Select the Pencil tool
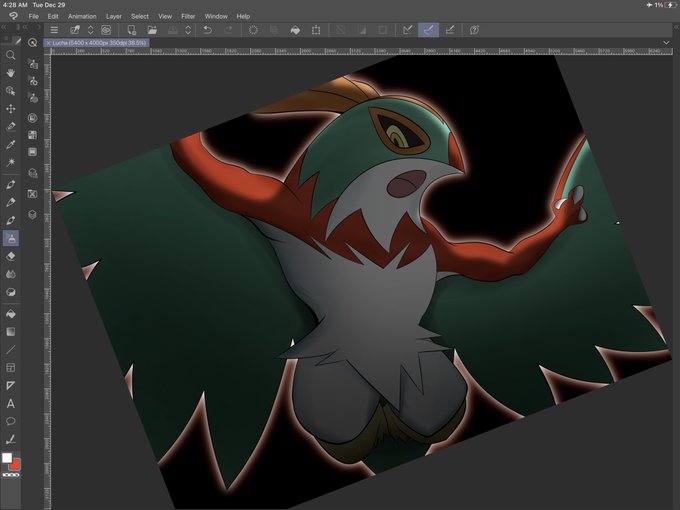 [x=10, y=202]
